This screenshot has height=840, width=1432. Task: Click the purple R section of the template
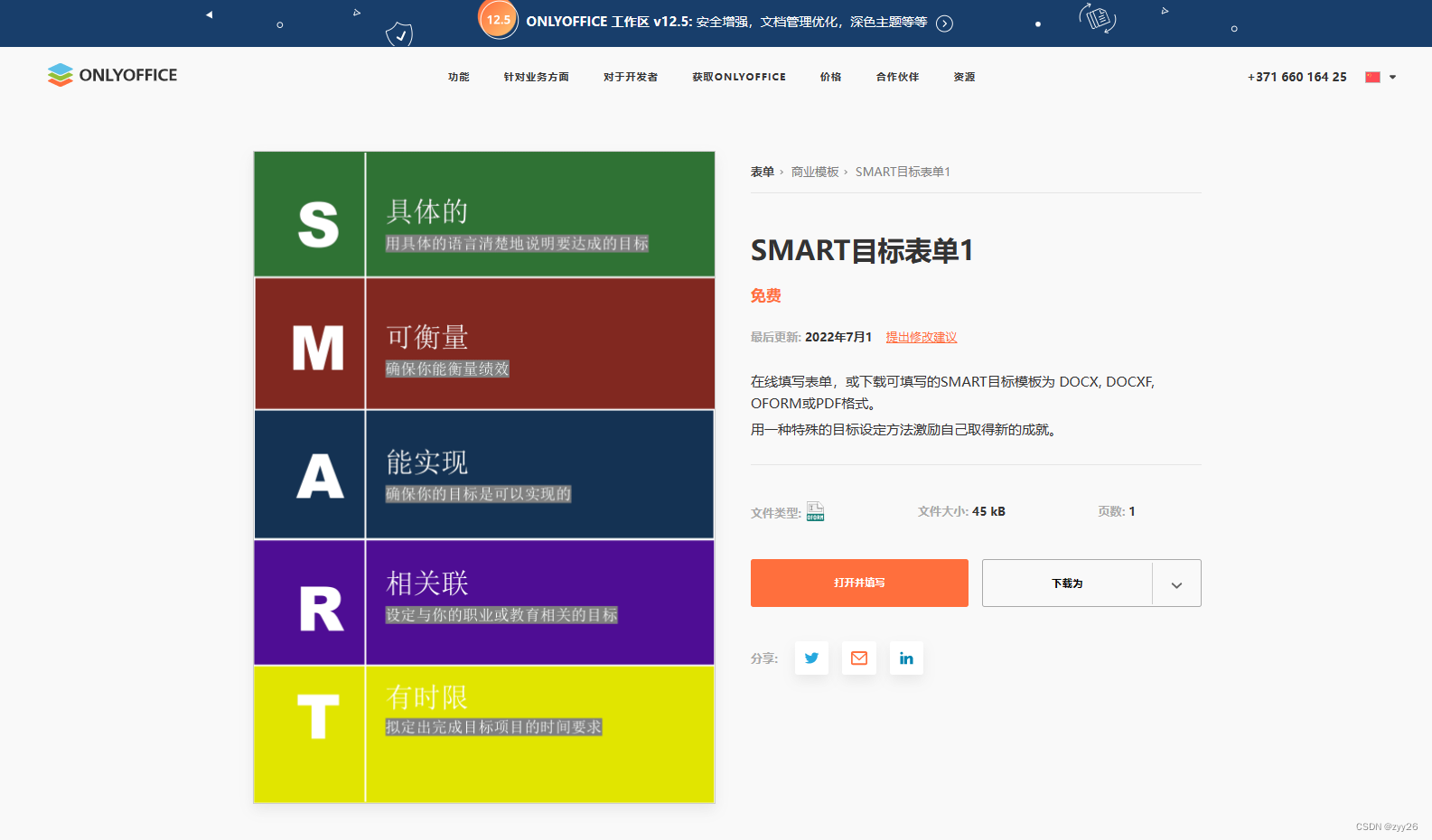coord(484,602)
